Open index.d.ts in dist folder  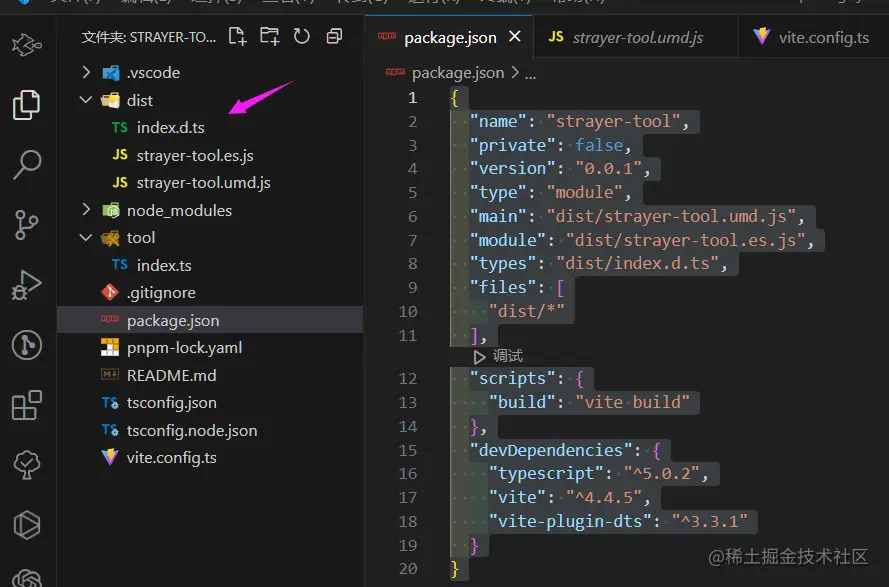click(210, 128)
